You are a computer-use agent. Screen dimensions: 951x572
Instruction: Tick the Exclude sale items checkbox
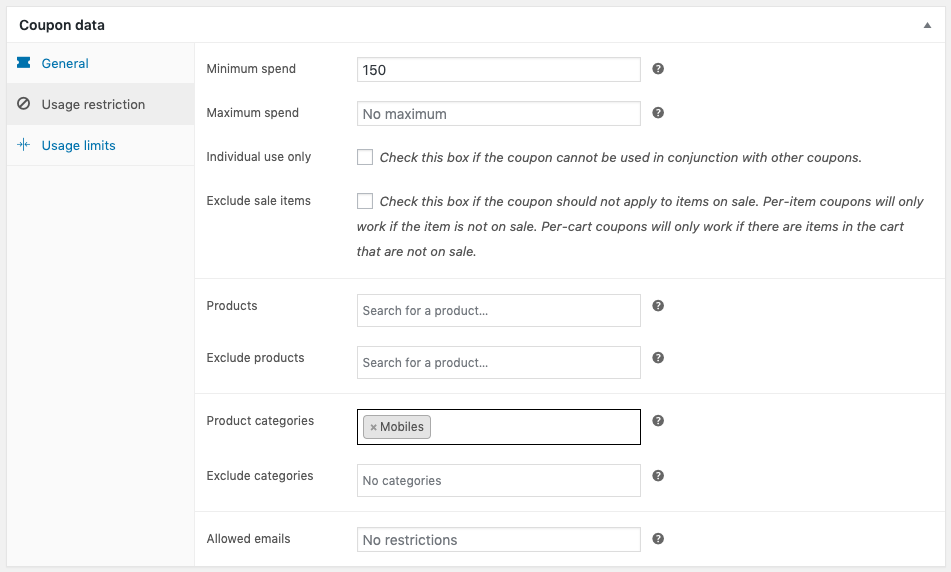coord(365,201)
